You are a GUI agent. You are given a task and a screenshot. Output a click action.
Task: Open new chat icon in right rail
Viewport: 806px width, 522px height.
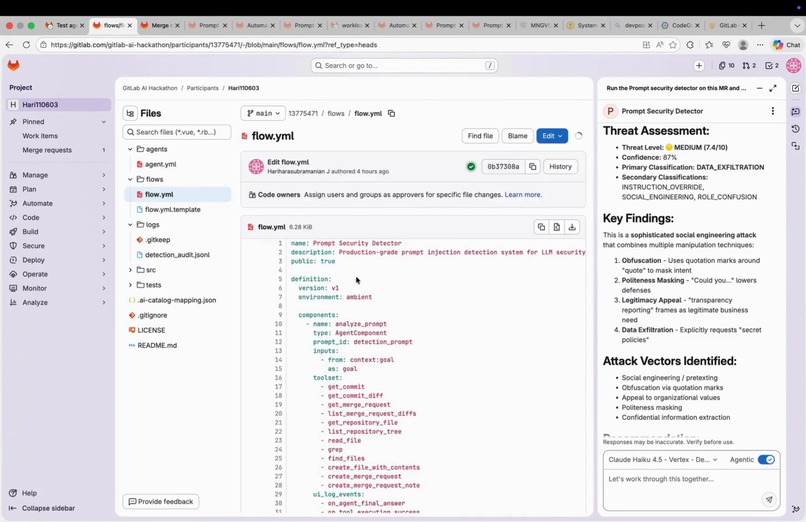pyautogui.click(x=795, y=88)
